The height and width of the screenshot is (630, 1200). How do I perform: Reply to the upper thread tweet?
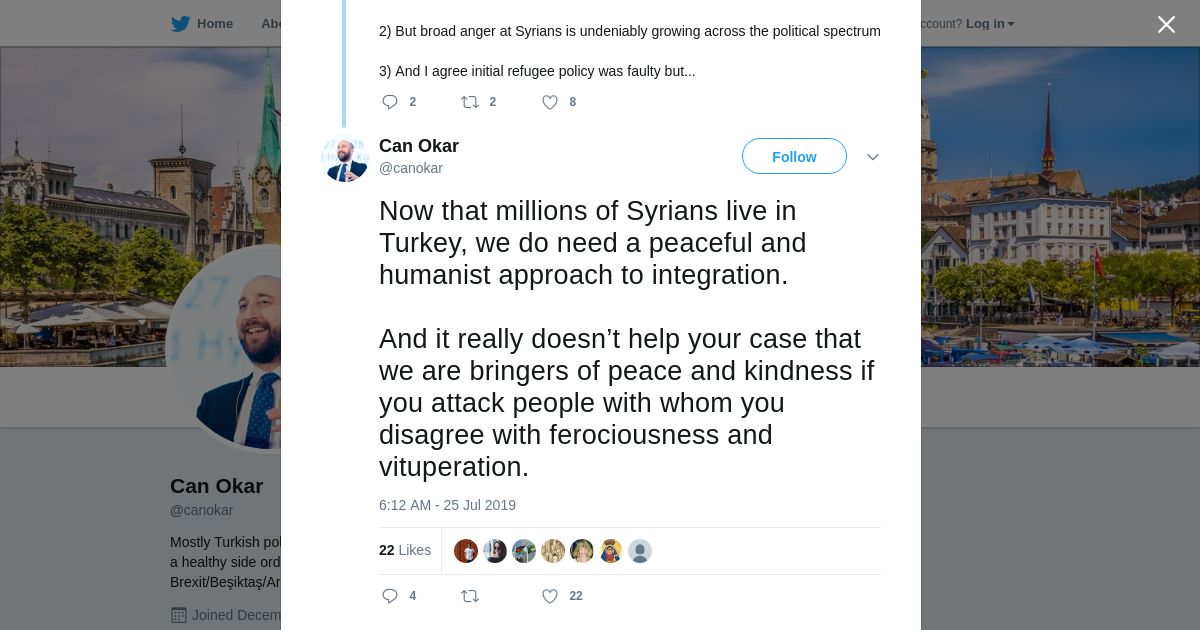tap(390, 102)
